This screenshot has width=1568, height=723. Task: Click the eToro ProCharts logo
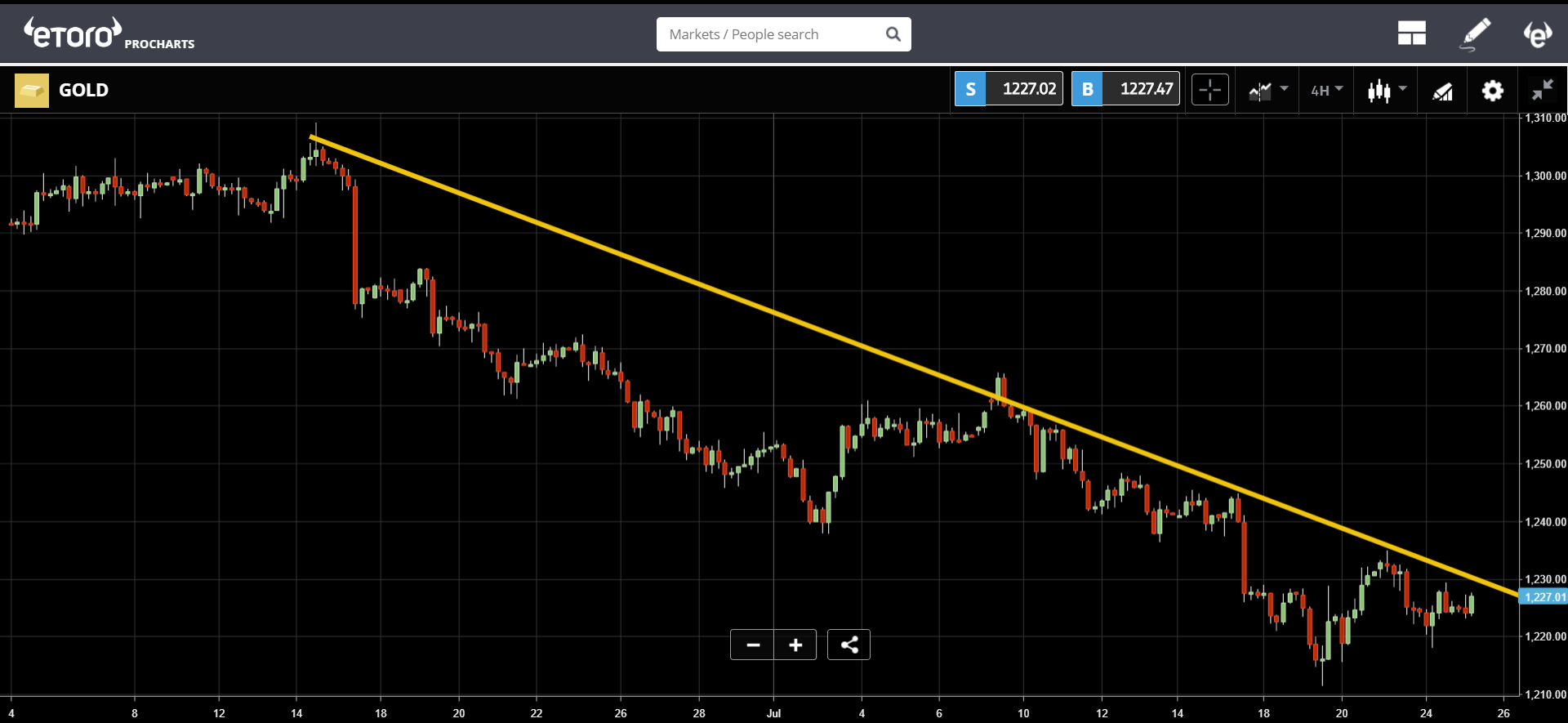point(109,34)
